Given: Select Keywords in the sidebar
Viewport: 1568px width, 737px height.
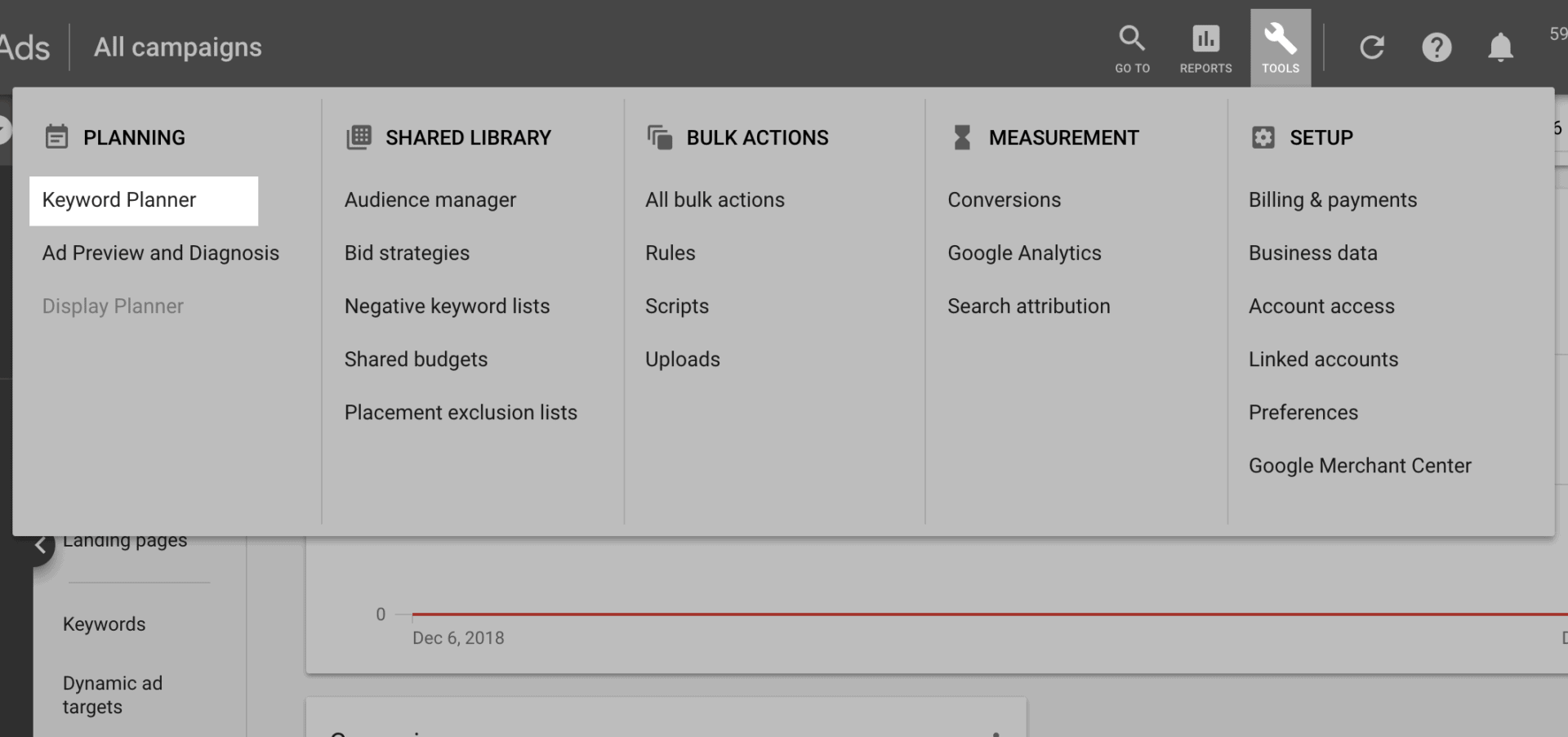Looking at the screenshot, I should click(x=104, y=623).
